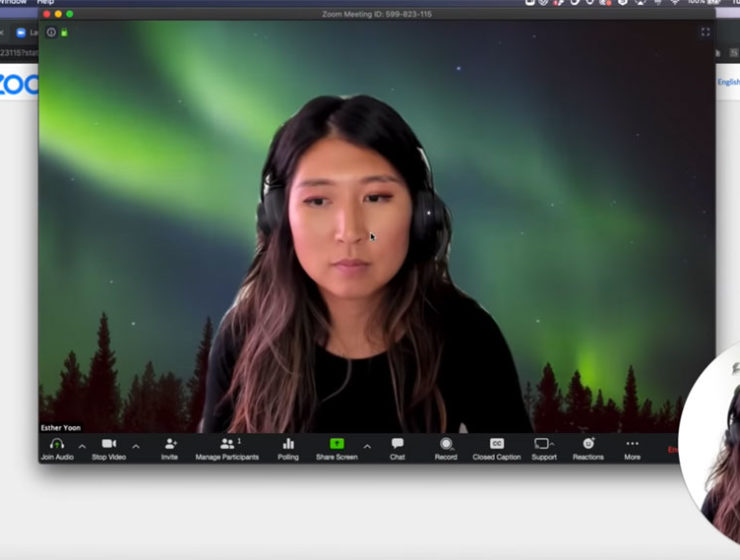Launch Polling from the meeting toolbar
Image resolution: width=740 pixels, height=560 pixels.
pyautogui.click(x=288, y=444)
